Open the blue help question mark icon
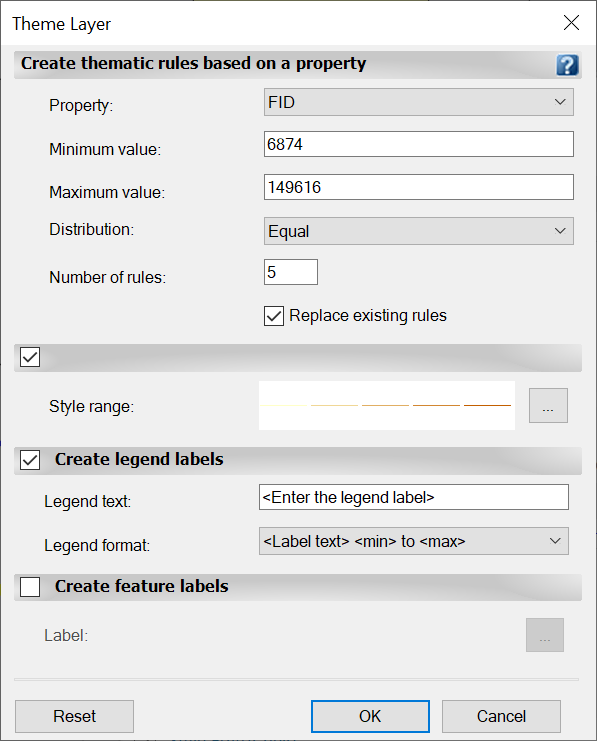The image size is (597, 741). point(567,65)
